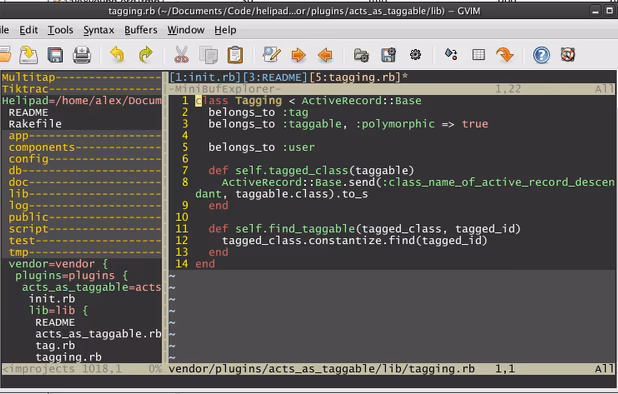Image resolution: width=618 pixels, height=394 pixels.
Task: Open the Tools menu
Action: point(60,30)
